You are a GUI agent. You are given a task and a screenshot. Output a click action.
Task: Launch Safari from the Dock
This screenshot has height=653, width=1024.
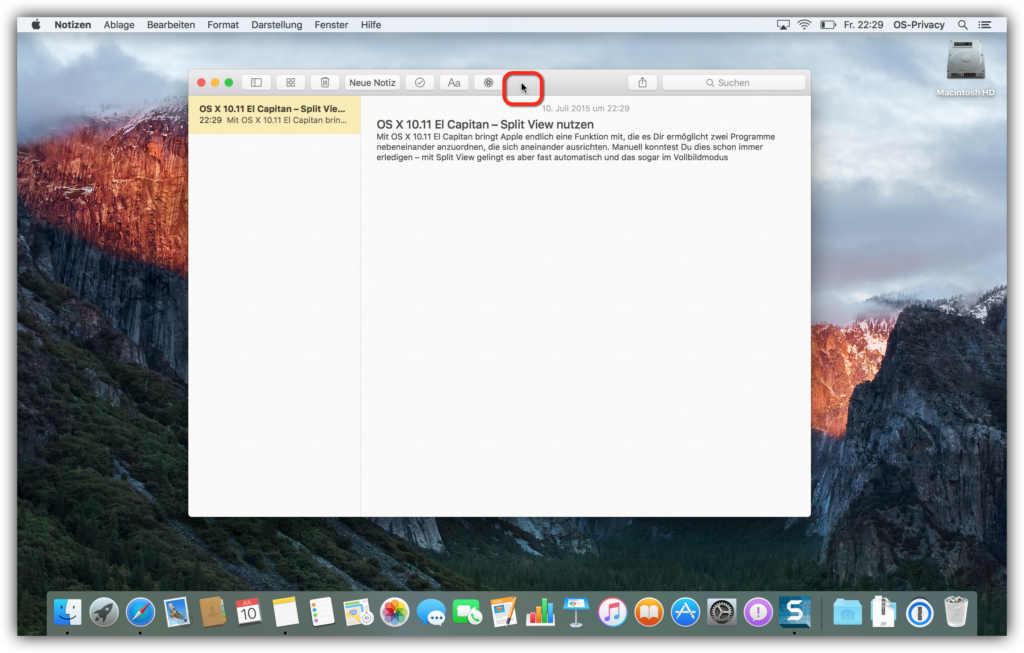tap(140, 613)
